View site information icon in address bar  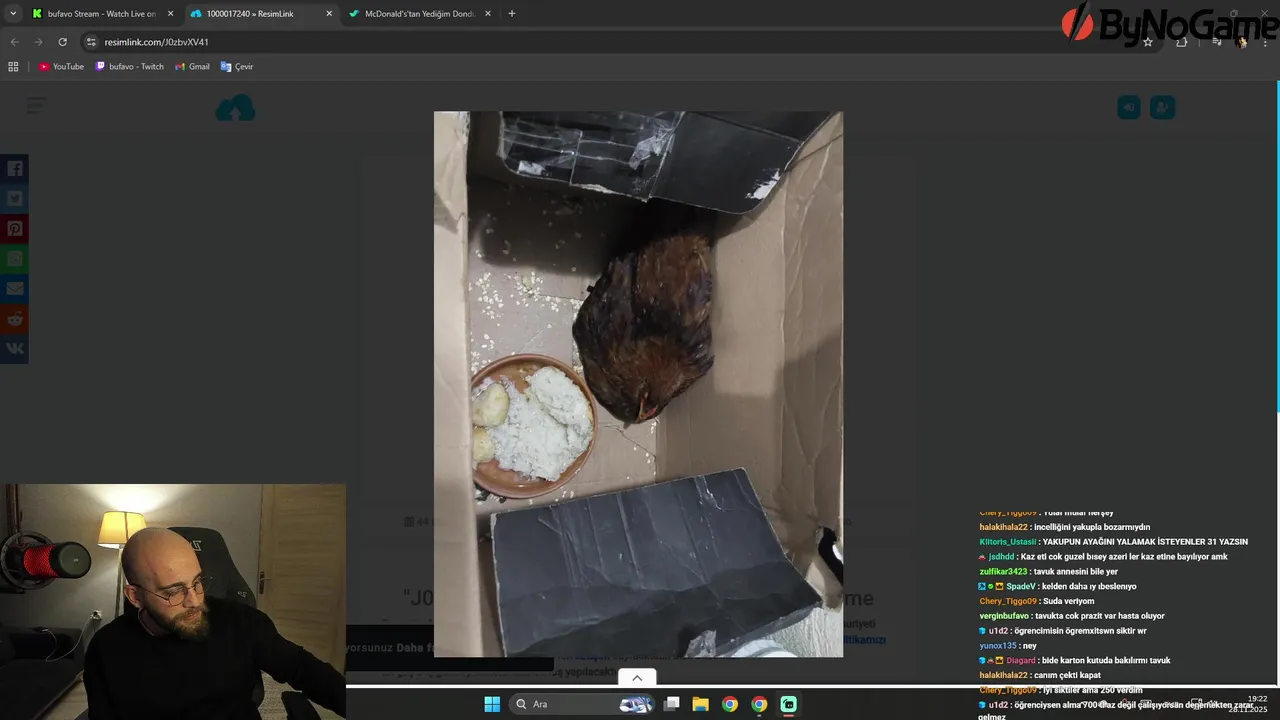[91, 42]
